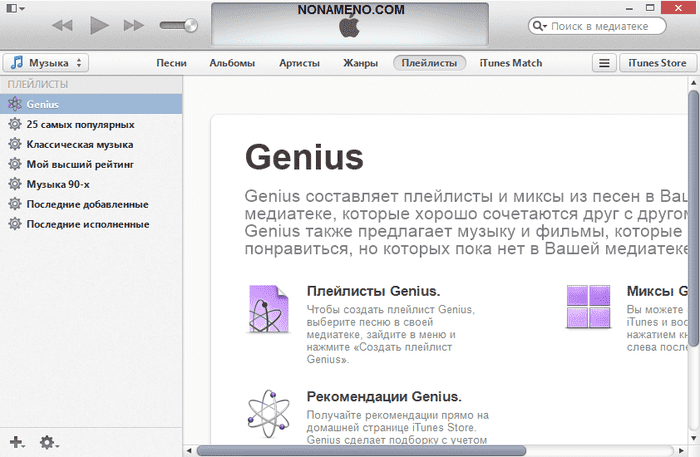This screenshot has height=457, width=700.
Task: Click the add playlist plus button
Action: click(x=16, y=441)
